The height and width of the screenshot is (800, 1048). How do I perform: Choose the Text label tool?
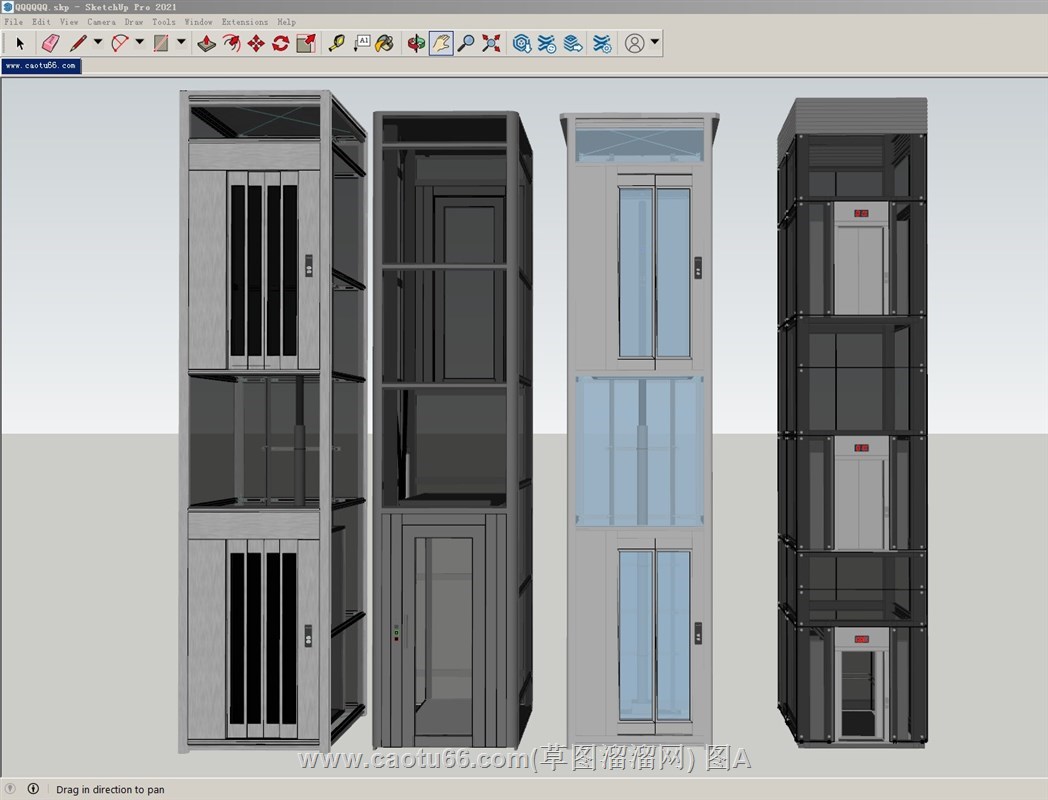(362, 43)
